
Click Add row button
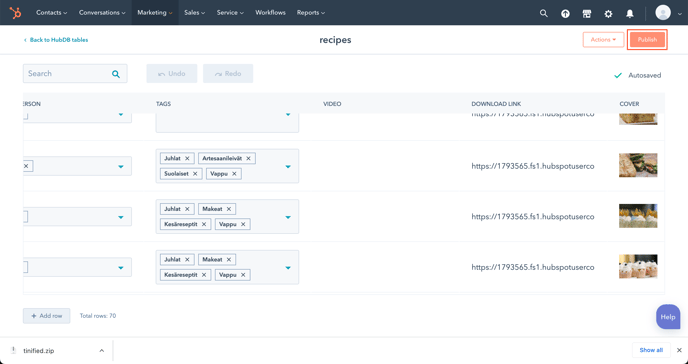(x=47, y=316)
